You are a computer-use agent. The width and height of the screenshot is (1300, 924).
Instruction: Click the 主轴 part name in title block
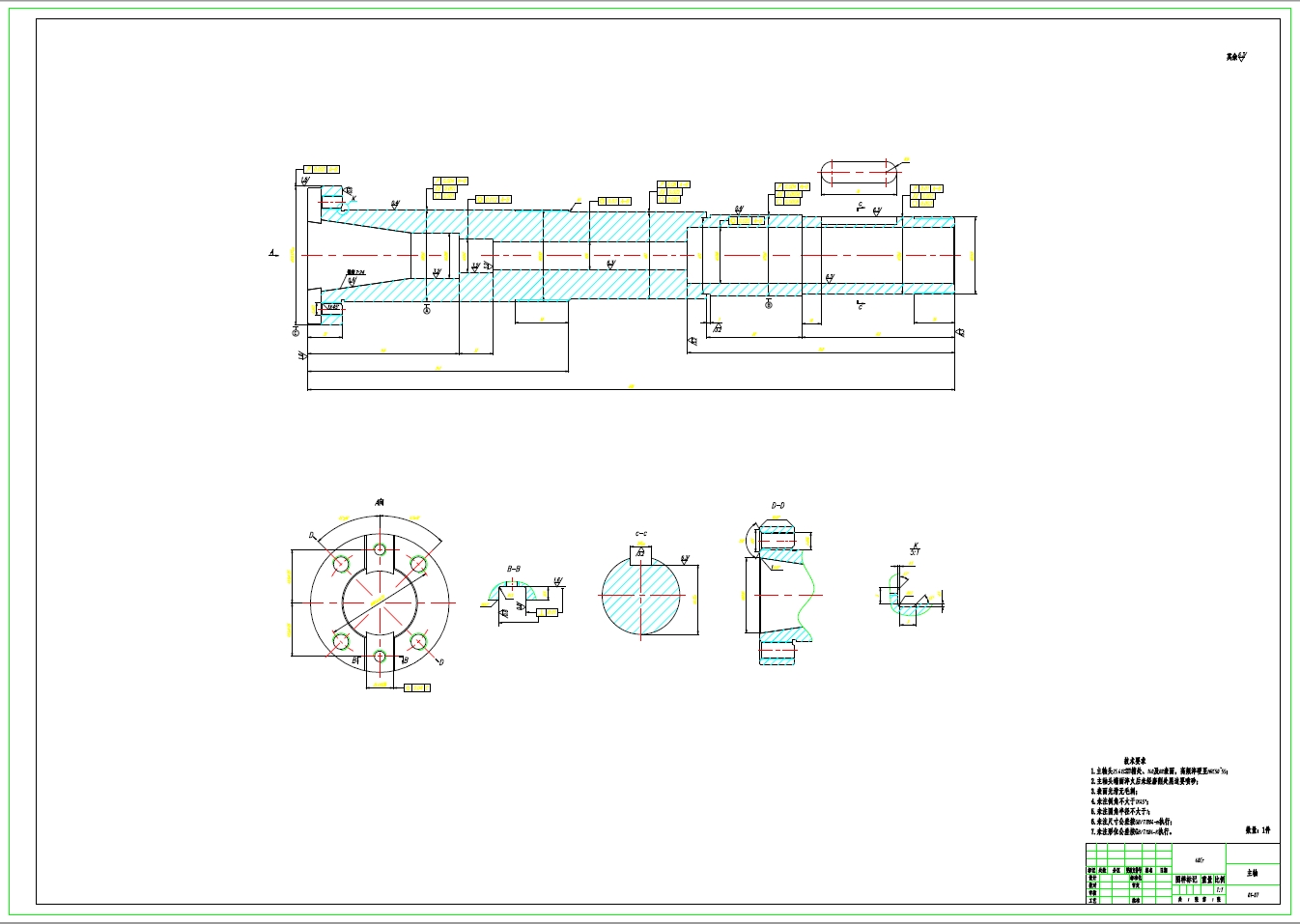pyautogui.click(x=1253, y=873)
